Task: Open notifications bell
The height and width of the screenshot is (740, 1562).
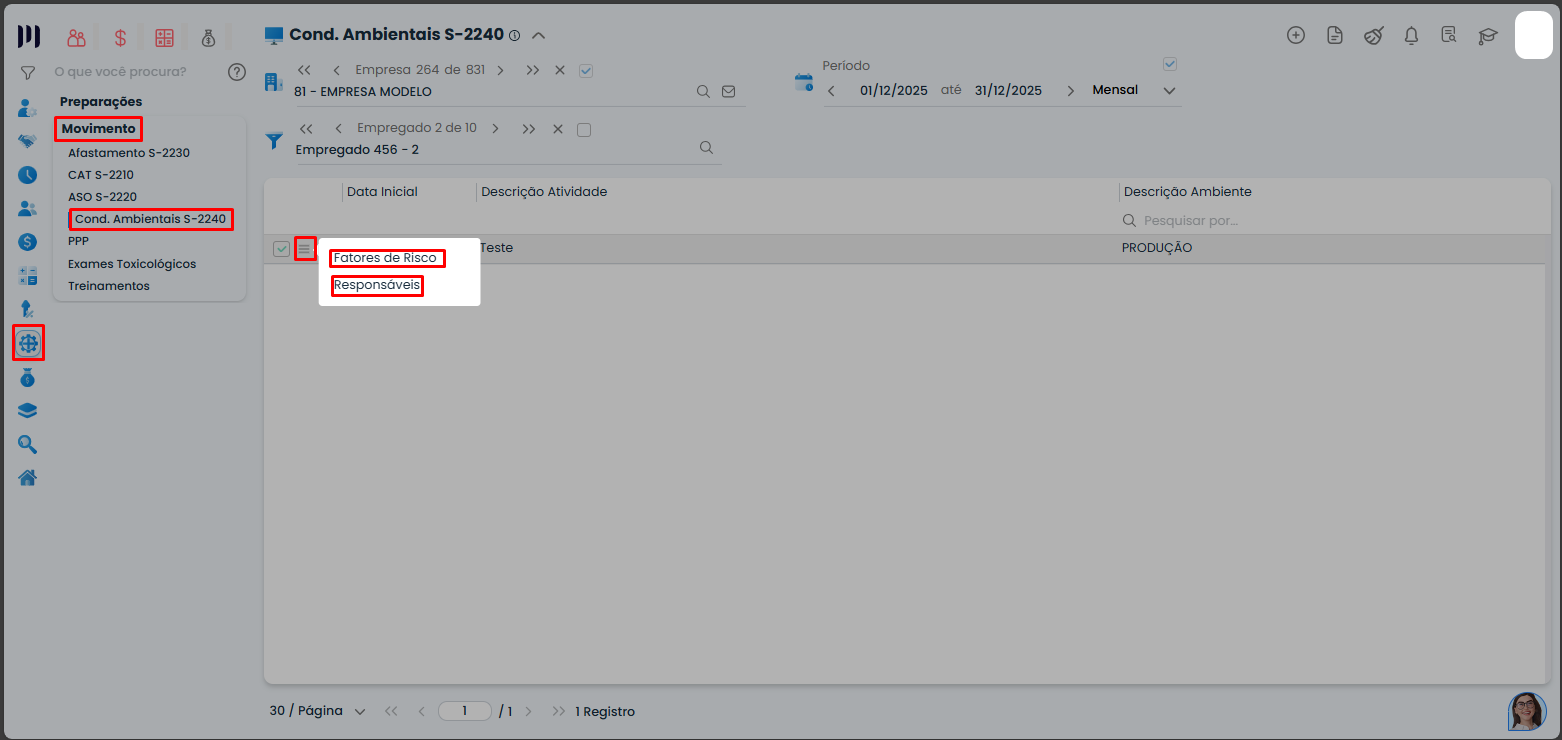Action: [x=1411, y=35]
